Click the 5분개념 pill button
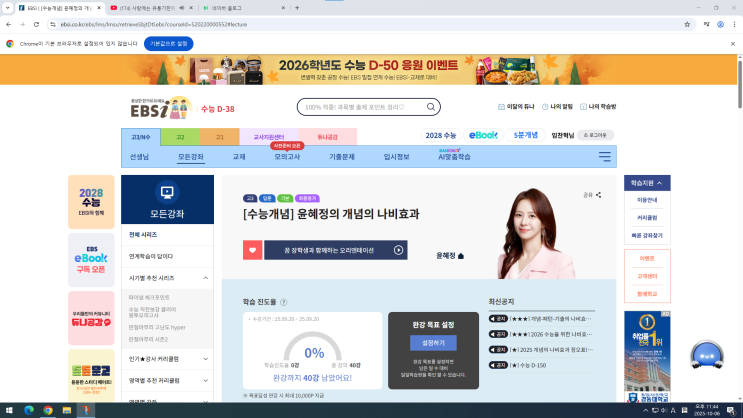The image size is (743, 418). [526, 135]
